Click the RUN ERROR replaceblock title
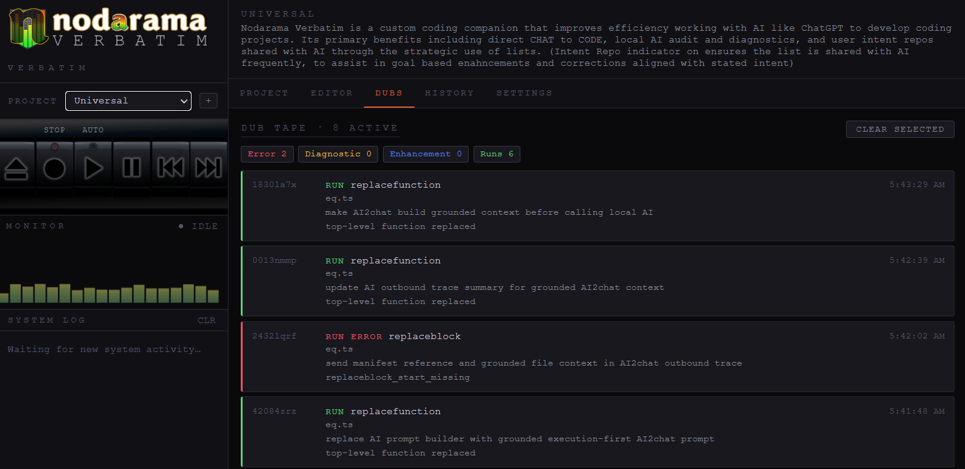The image size is (965, 469). [x=393, y=336]
